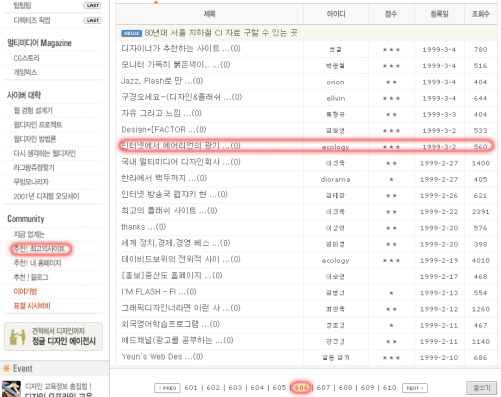Open sidebar item 이야기방
The image size is (501, 397).
click(x=25, y=292)
